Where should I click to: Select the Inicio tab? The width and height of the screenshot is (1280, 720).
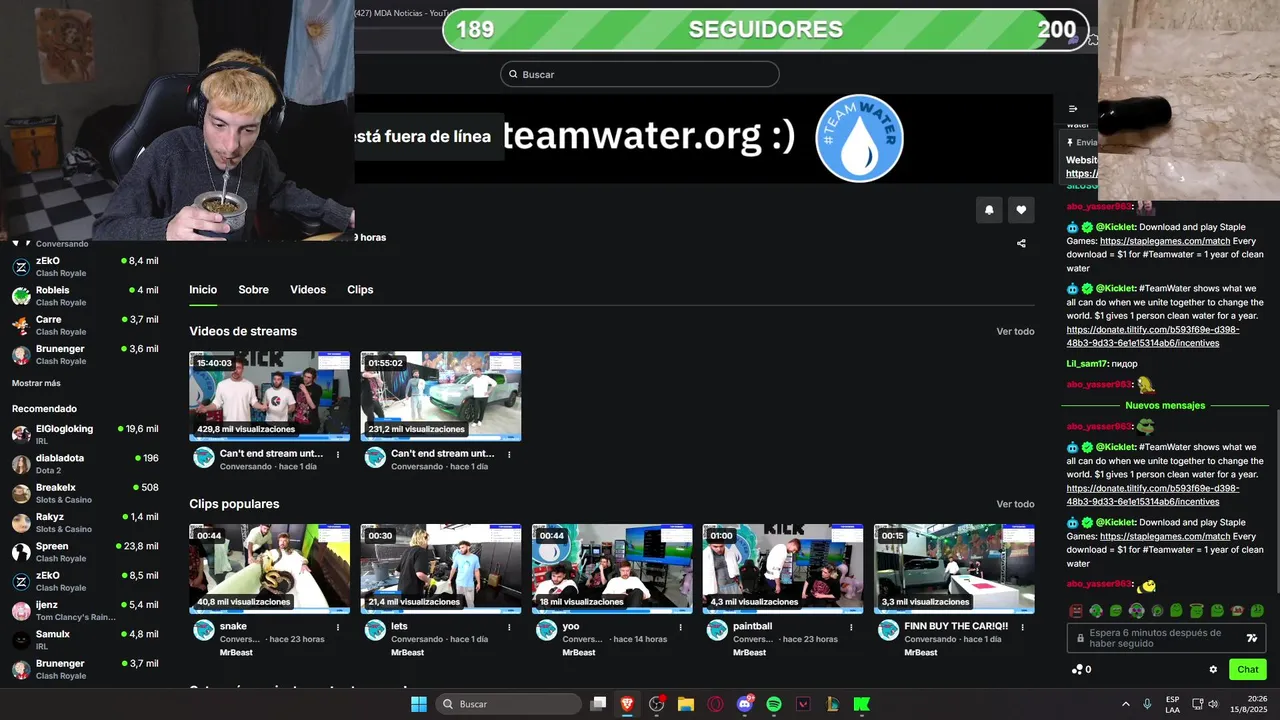[203, 290]
